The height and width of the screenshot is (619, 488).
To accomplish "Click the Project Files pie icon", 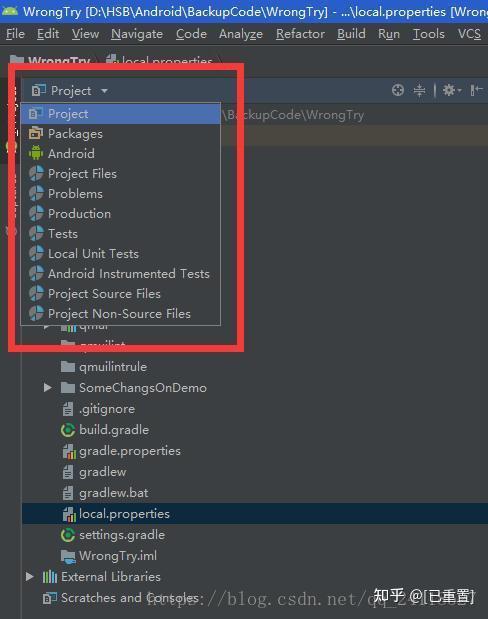I will point(36,173).
